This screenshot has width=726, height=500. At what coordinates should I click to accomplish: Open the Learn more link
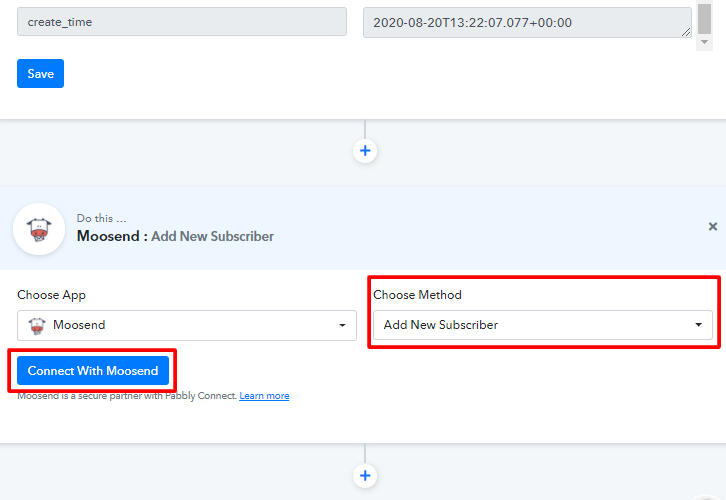264,396
